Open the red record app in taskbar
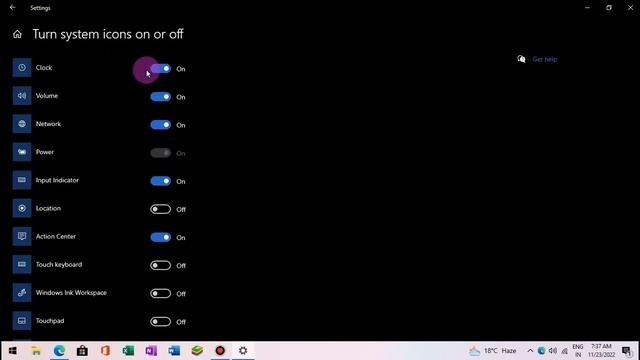640x360 pixels. coord(220,351)
